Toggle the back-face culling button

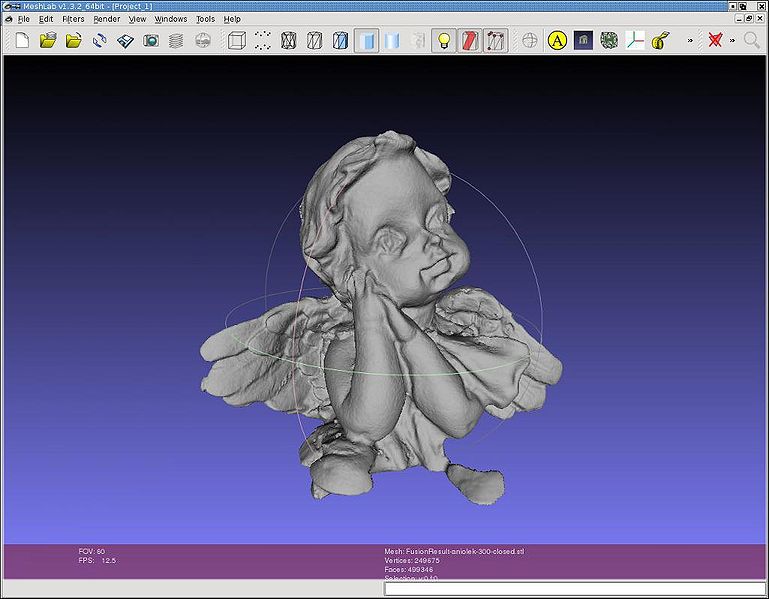pos(495,41)
